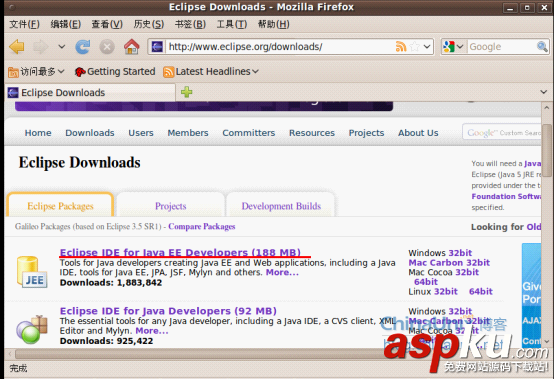Select the Eclipse Packages tab

pyautogui.click(x=60, y=205)
